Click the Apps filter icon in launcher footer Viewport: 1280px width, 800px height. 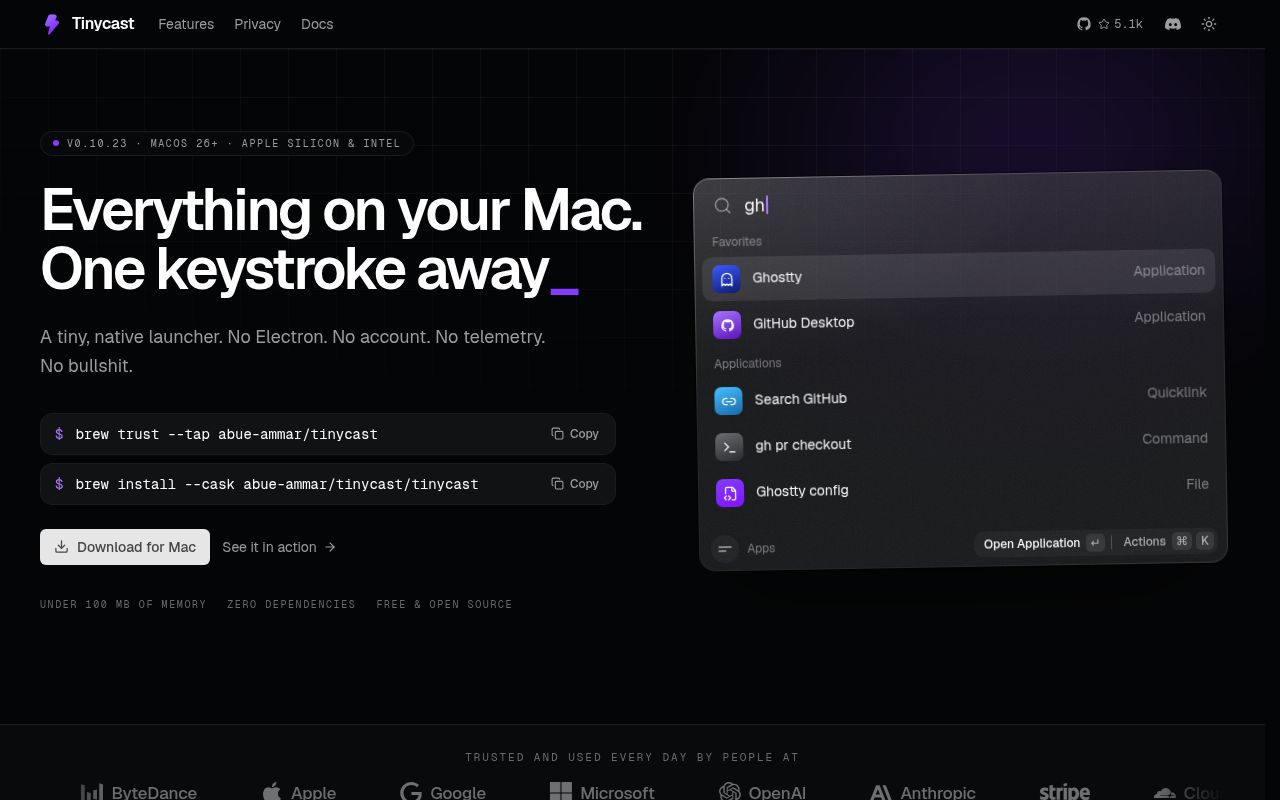coord(725,549)
